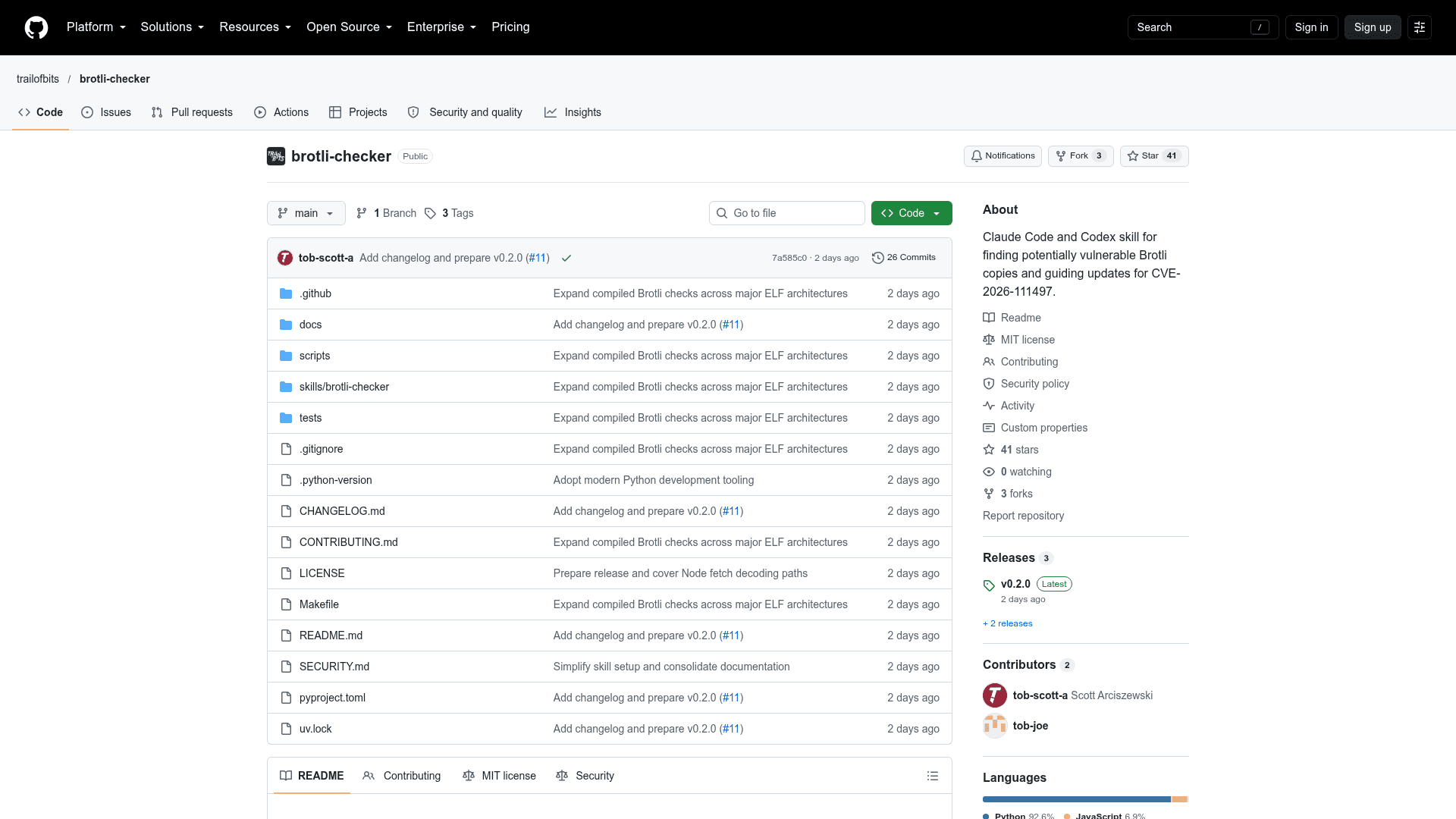Open commit hash 7a585c0

(x=789, y=258)
